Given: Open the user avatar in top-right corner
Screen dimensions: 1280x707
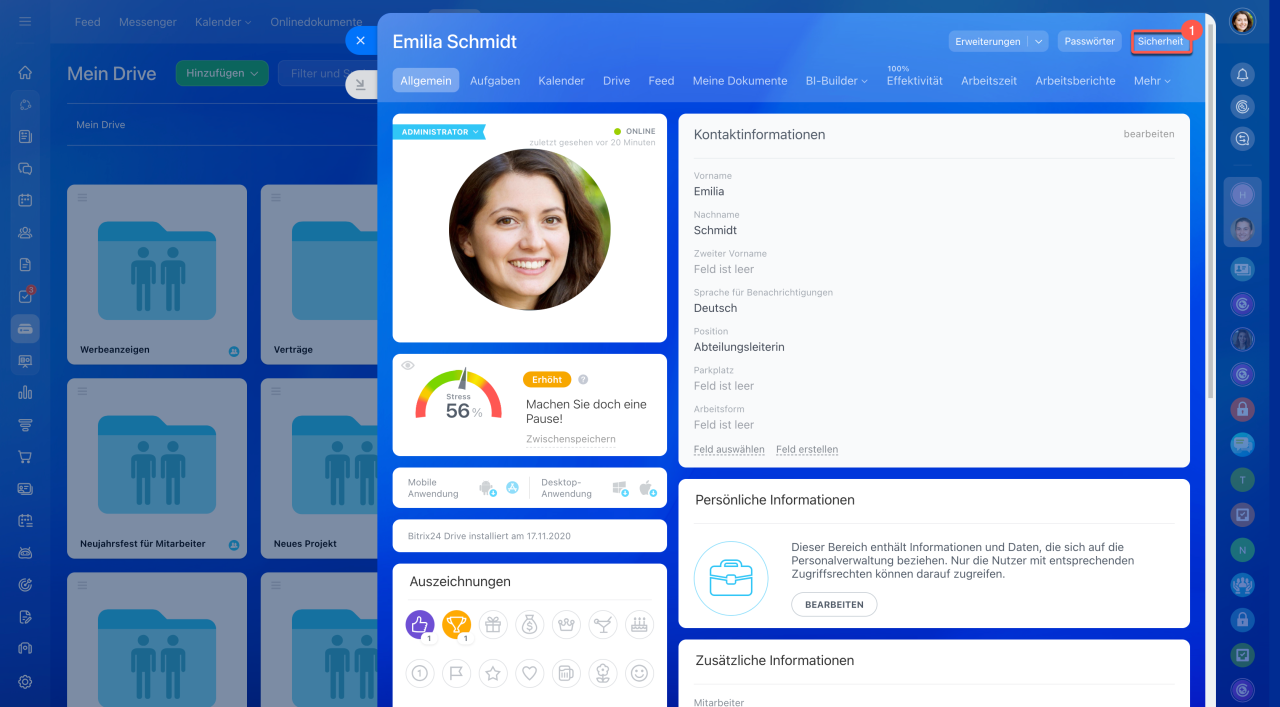Looking at the screenshot, I should coord(1242,21).
